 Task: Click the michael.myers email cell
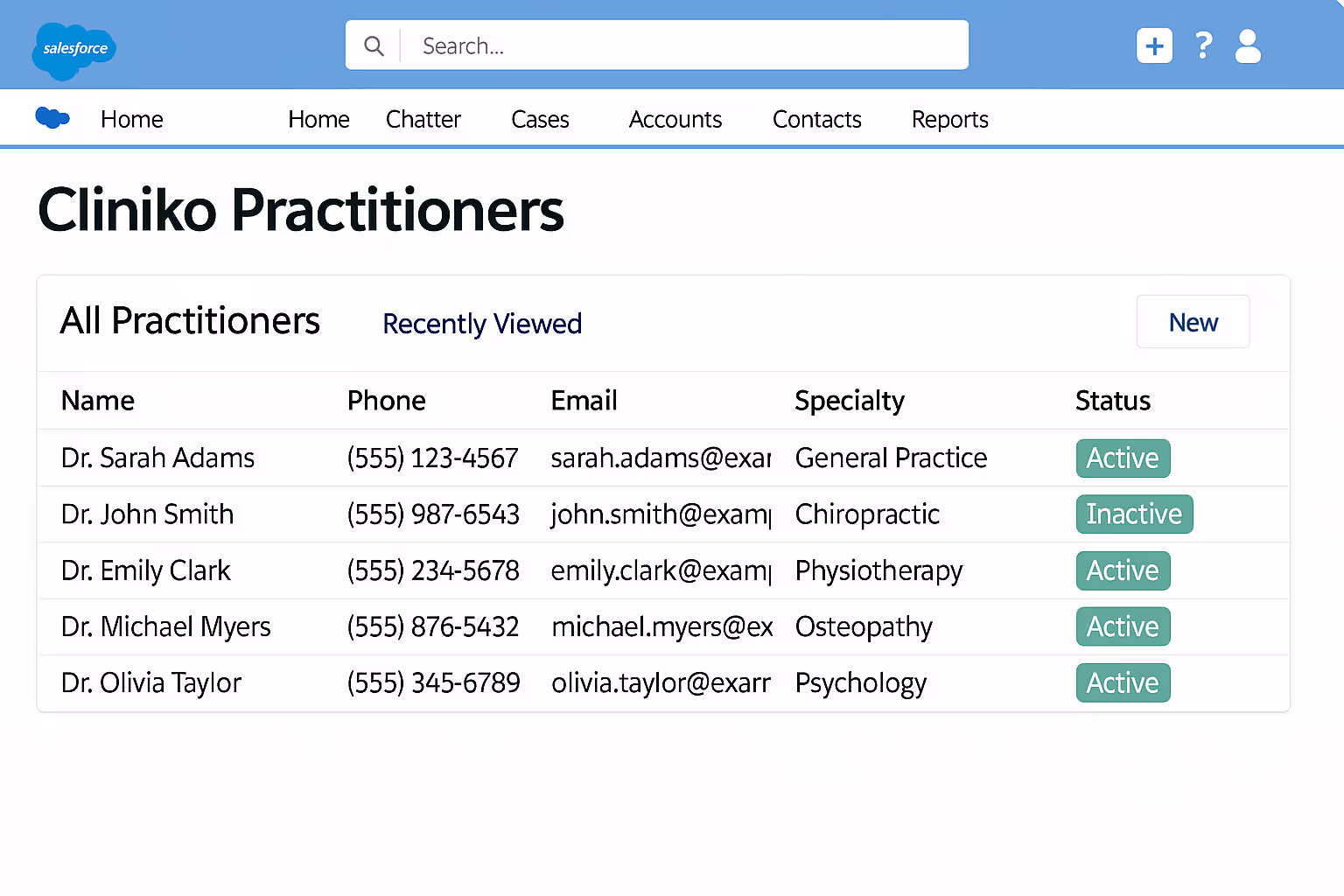tap(662, 626)
